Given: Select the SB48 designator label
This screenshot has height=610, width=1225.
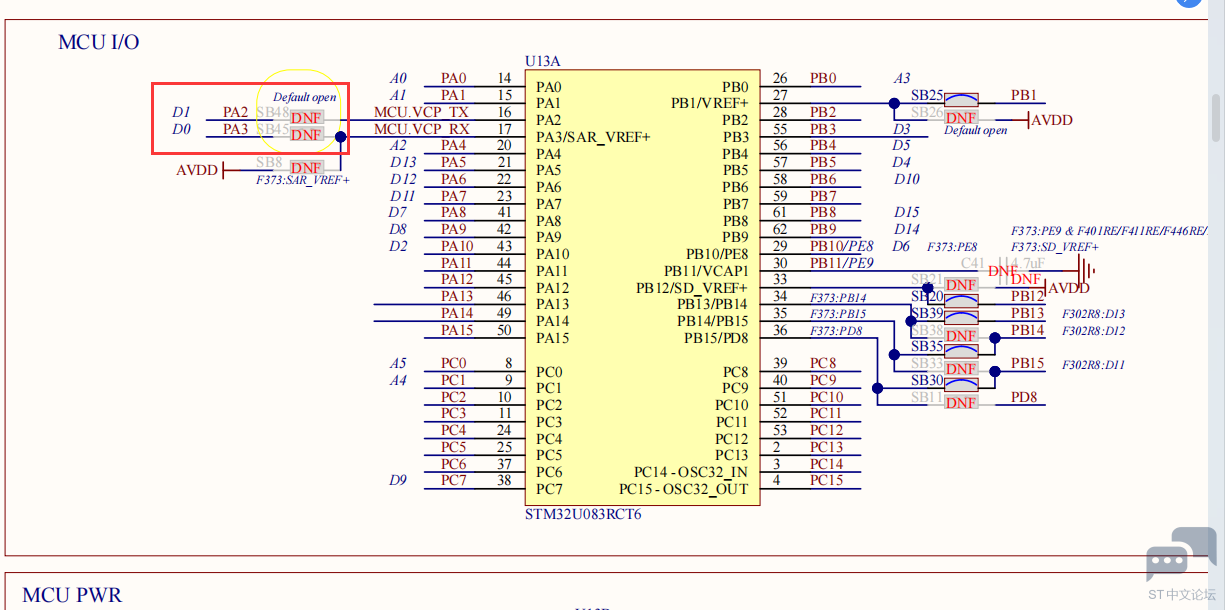Looking at the screenshot, I should 273,112.
